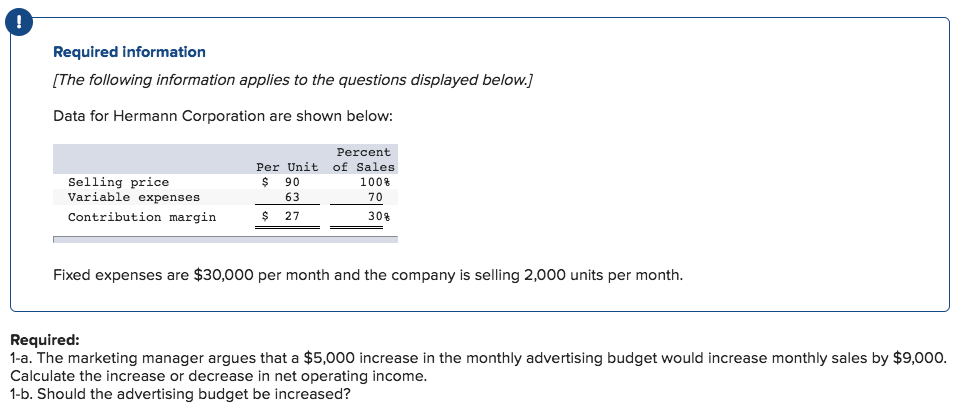
Task: Click the gray bar beneath the table
Action: pos(225,239)
